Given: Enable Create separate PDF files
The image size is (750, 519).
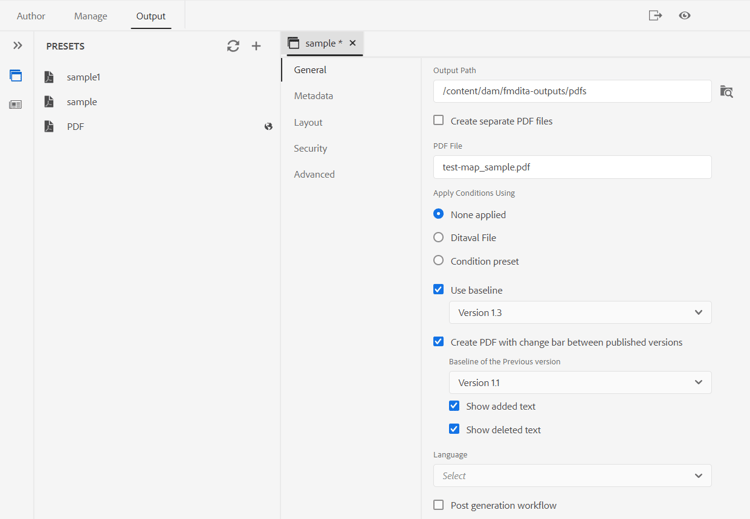Looking at the screenshot, I should (x=438, y=120).
